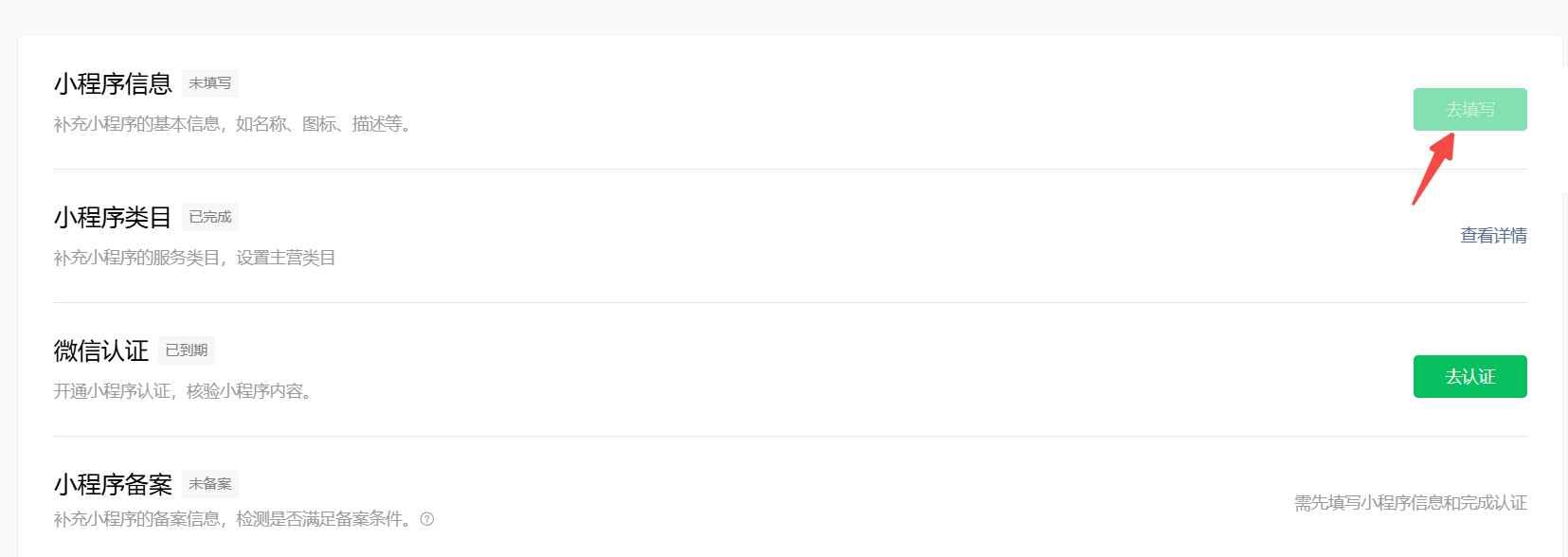The width and height of the screenshot is (1568, 557).
Task: Click the 小程序类目 heading
Action: point(113,218)
